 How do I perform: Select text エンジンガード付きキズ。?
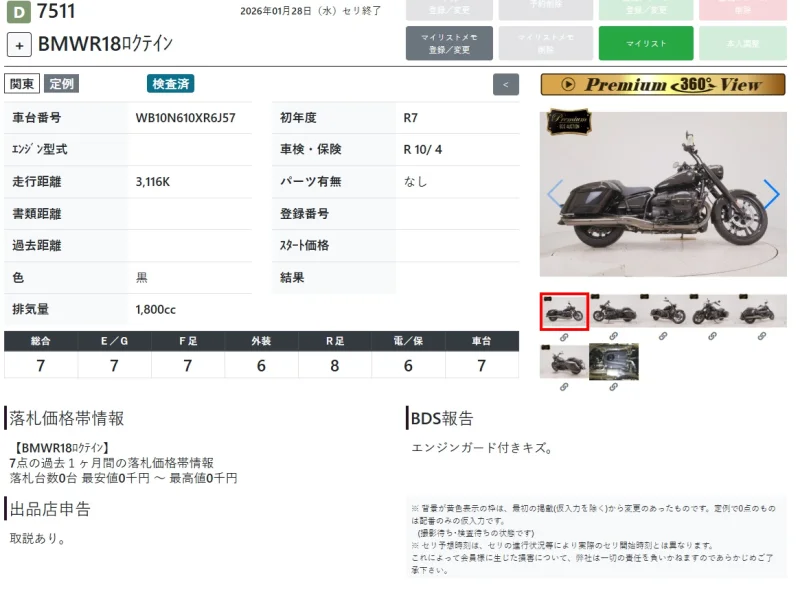tap(482, 448)
